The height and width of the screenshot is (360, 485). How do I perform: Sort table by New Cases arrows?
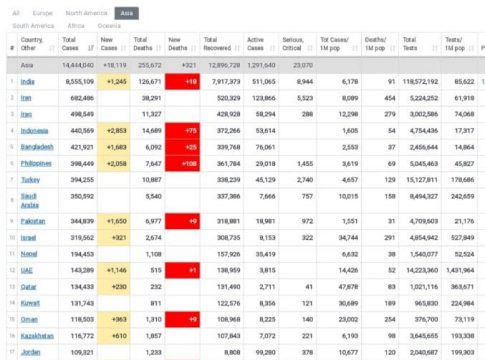coord(124,48)
